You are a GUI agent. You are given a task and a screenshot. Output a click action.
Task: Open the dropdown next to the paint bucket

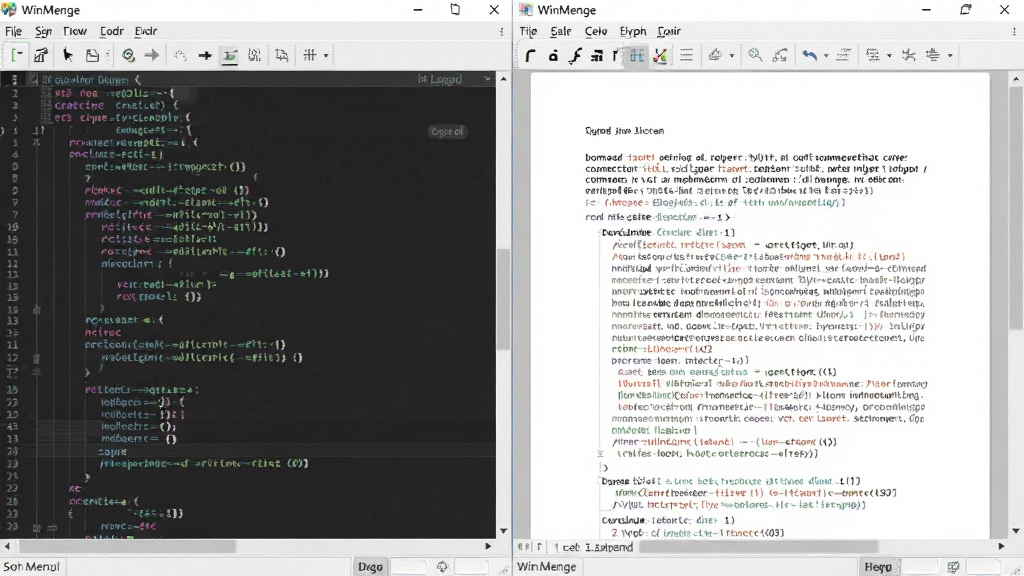coord(731,56)
